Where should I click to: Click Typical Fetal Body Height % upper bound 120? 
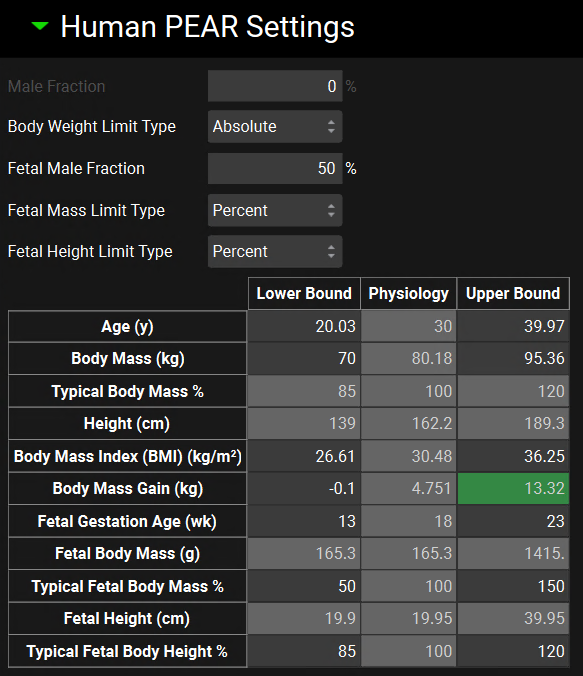click(513, 651)
